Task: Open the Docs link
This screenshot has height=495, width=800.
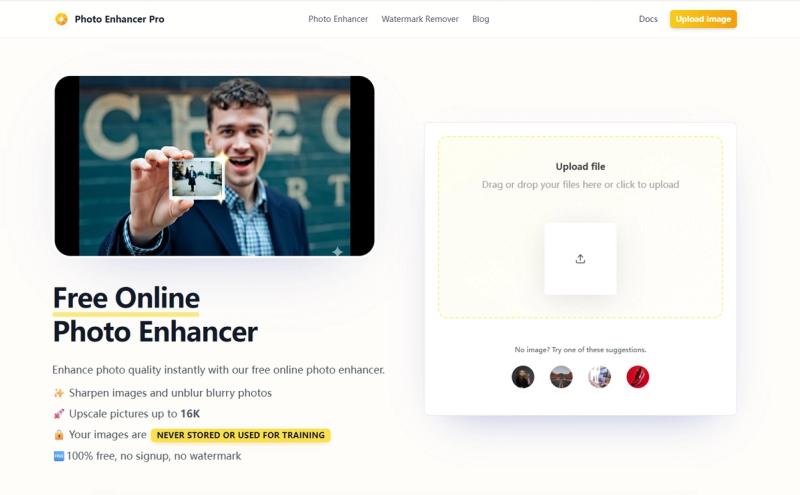Action: (648, 19)
